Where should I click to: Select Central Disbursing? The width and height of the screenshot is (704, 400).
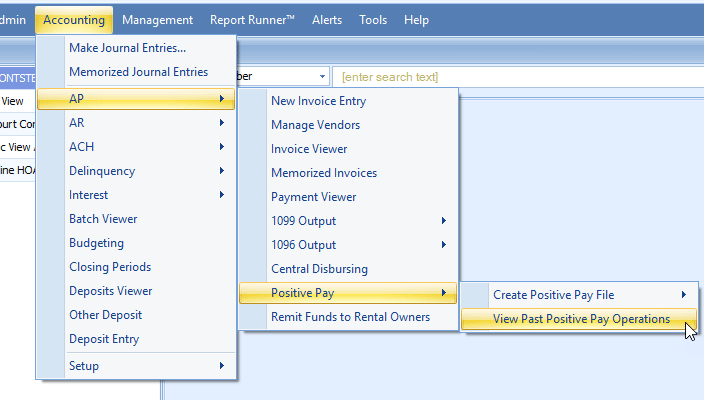point(348,269)
